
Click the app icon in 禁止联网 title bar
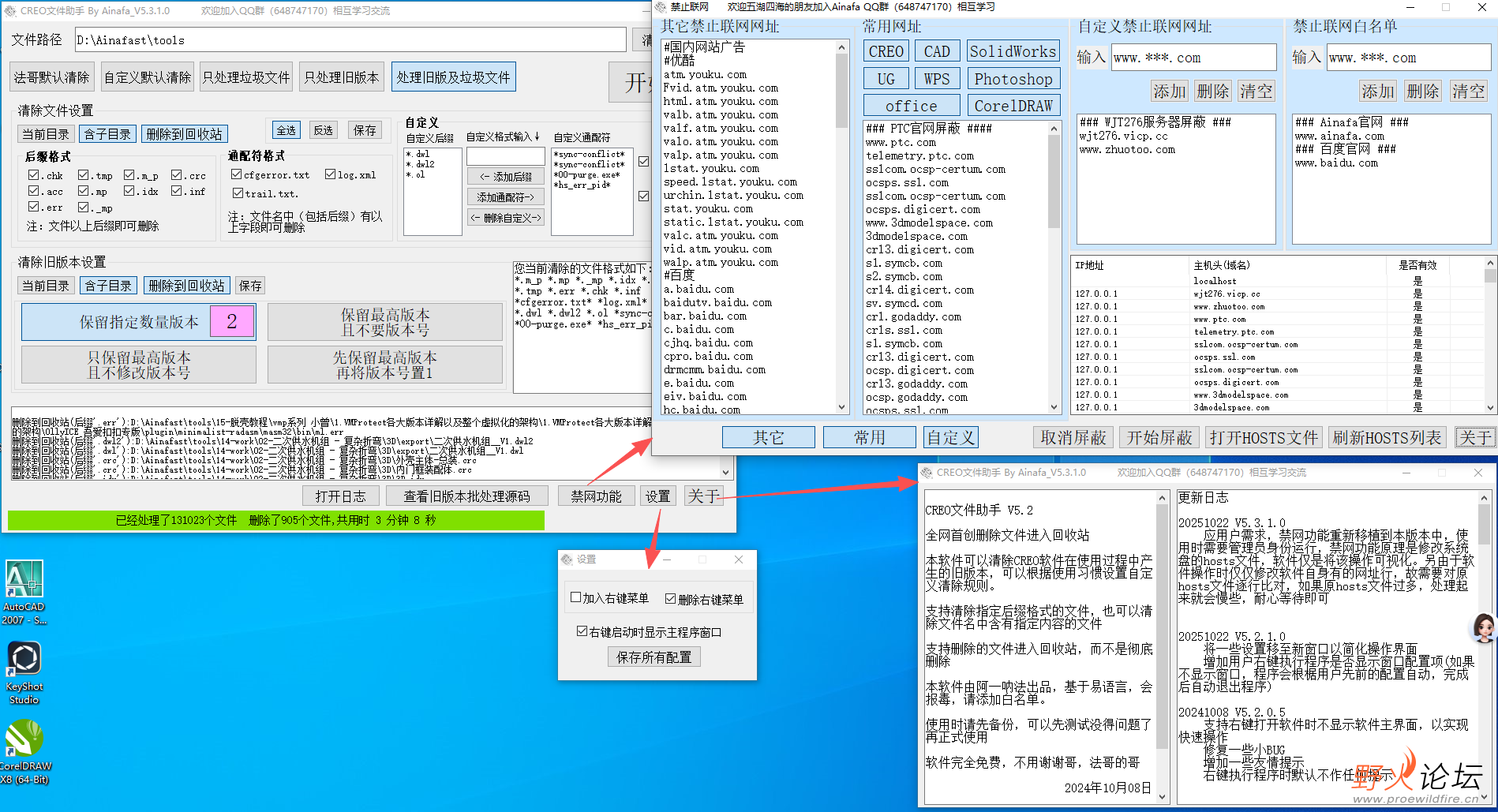[x=661, y=7]
